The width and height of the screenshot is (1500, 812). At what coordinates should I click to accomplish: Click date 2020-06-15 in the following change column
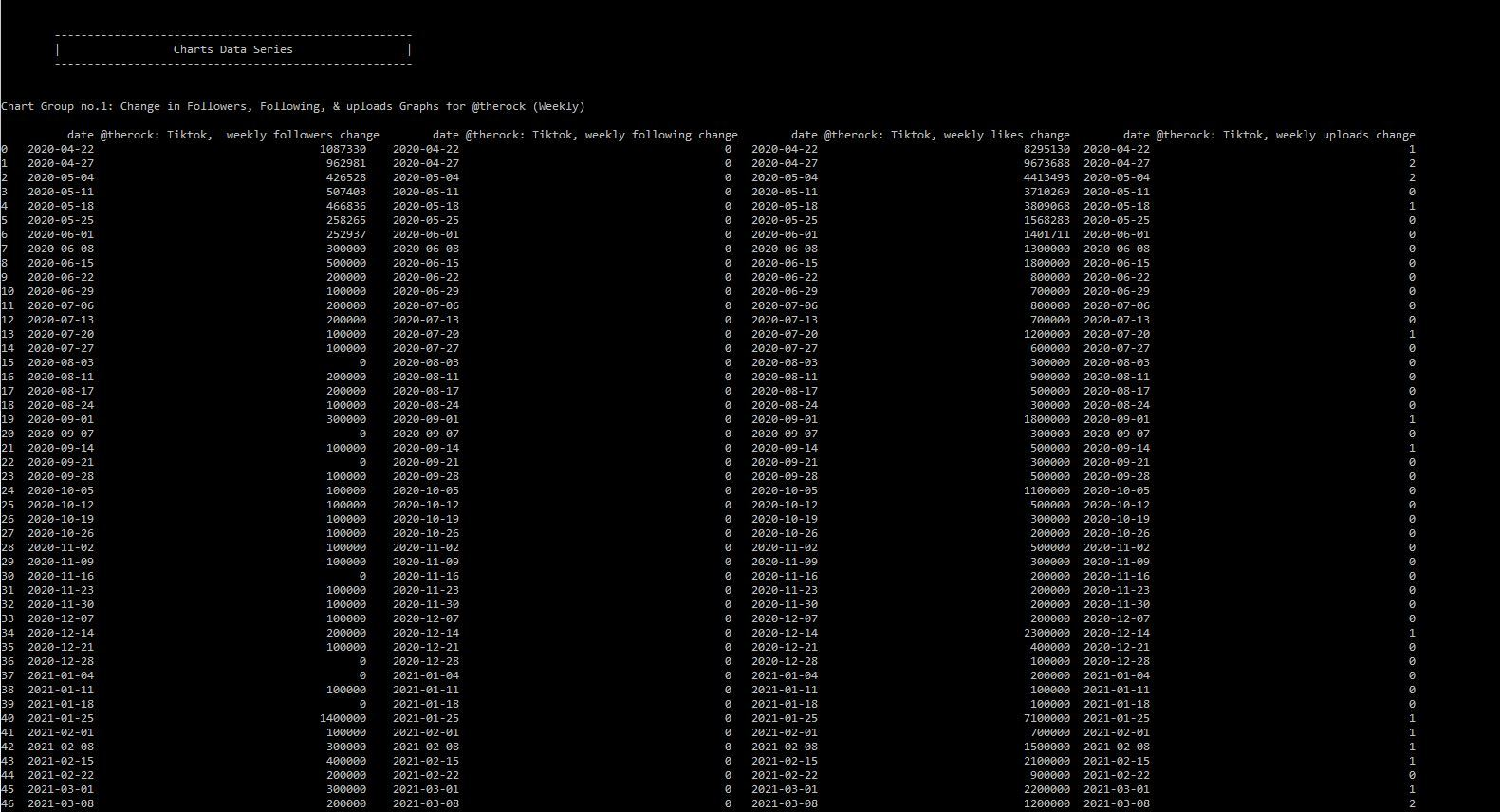click(x=426, y=263)
